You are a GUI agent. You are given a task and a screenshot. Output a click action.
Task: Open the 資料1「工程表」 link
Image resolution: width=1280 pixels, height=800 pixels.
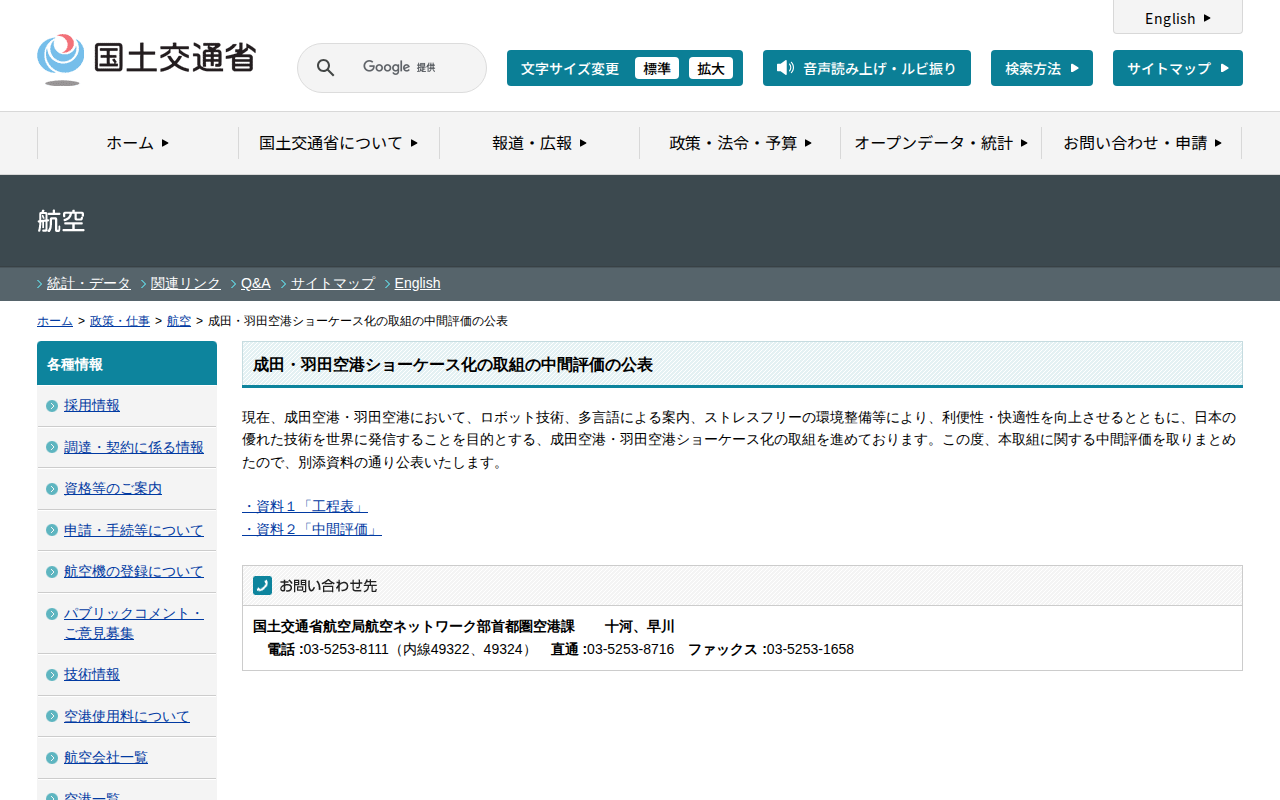click(305, 506)
